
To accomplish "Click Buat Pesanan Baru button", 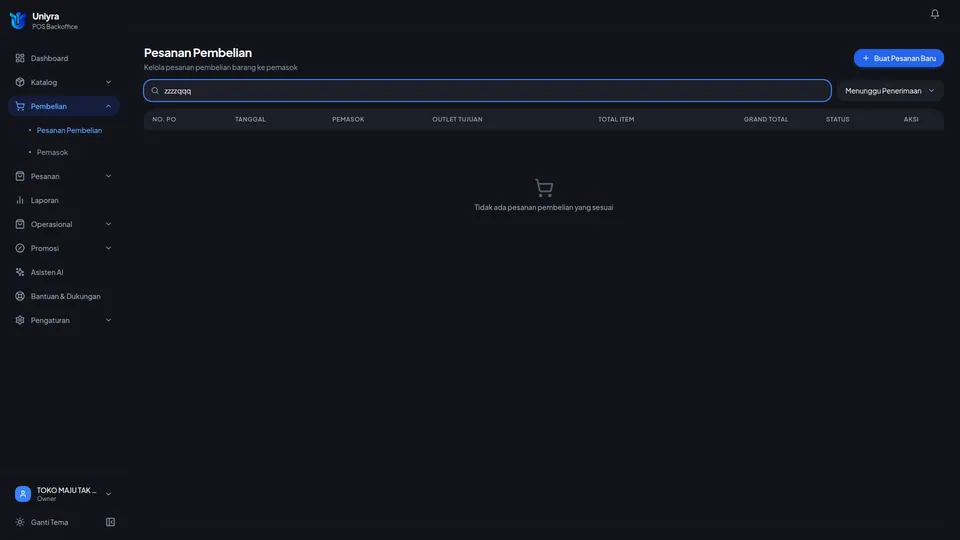I will (899, 58).
